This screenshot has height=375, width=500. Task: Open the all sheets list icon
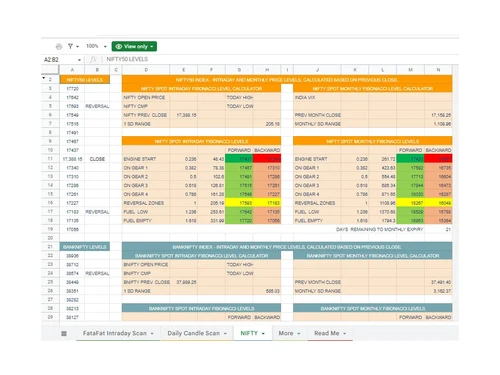click(64, 333)
